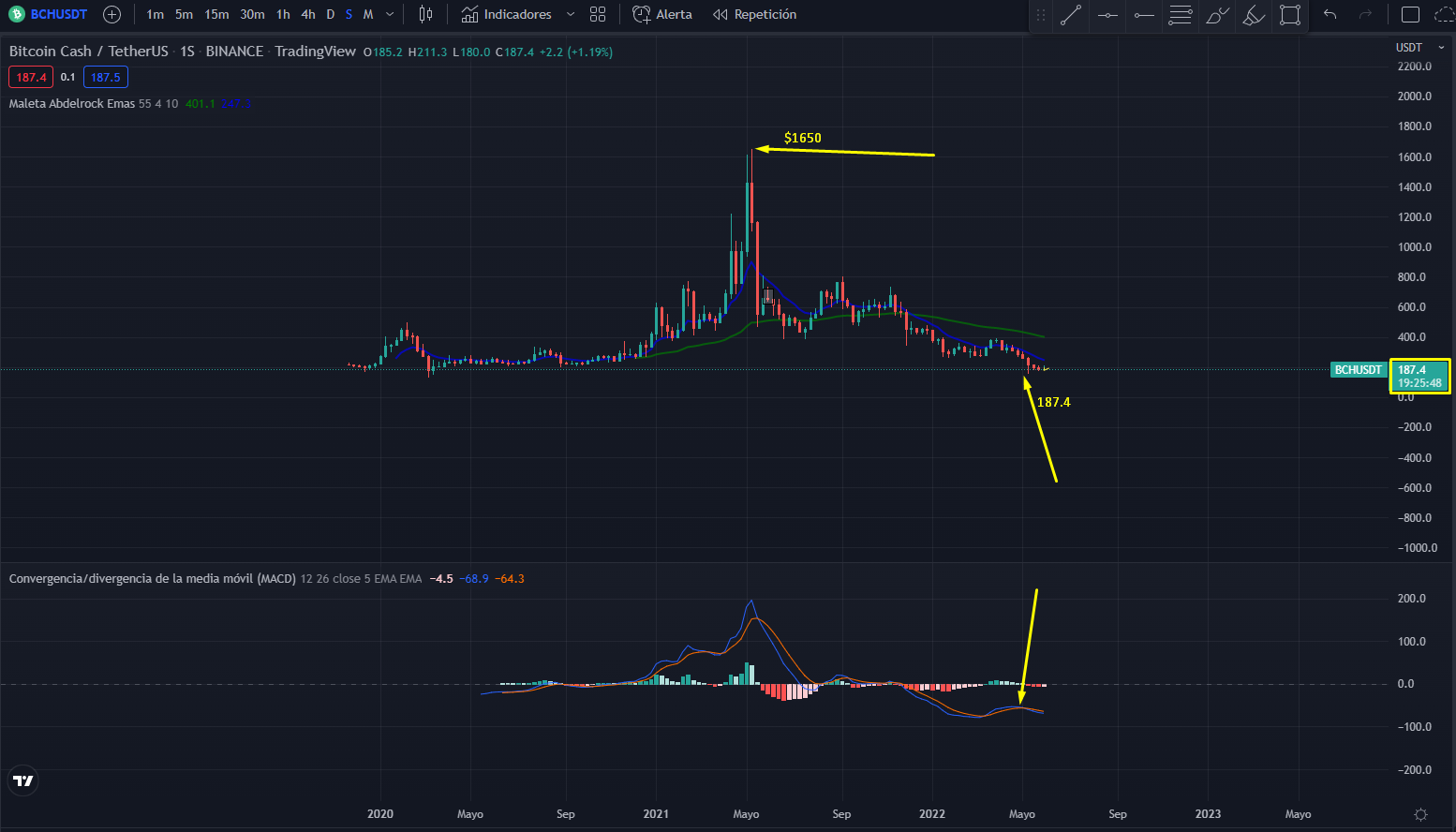Image resolution: width=1456 pixels, height=832 pixels.
Task: Click the 2200.0 price axis label
Action: (x=1414, y=67)
